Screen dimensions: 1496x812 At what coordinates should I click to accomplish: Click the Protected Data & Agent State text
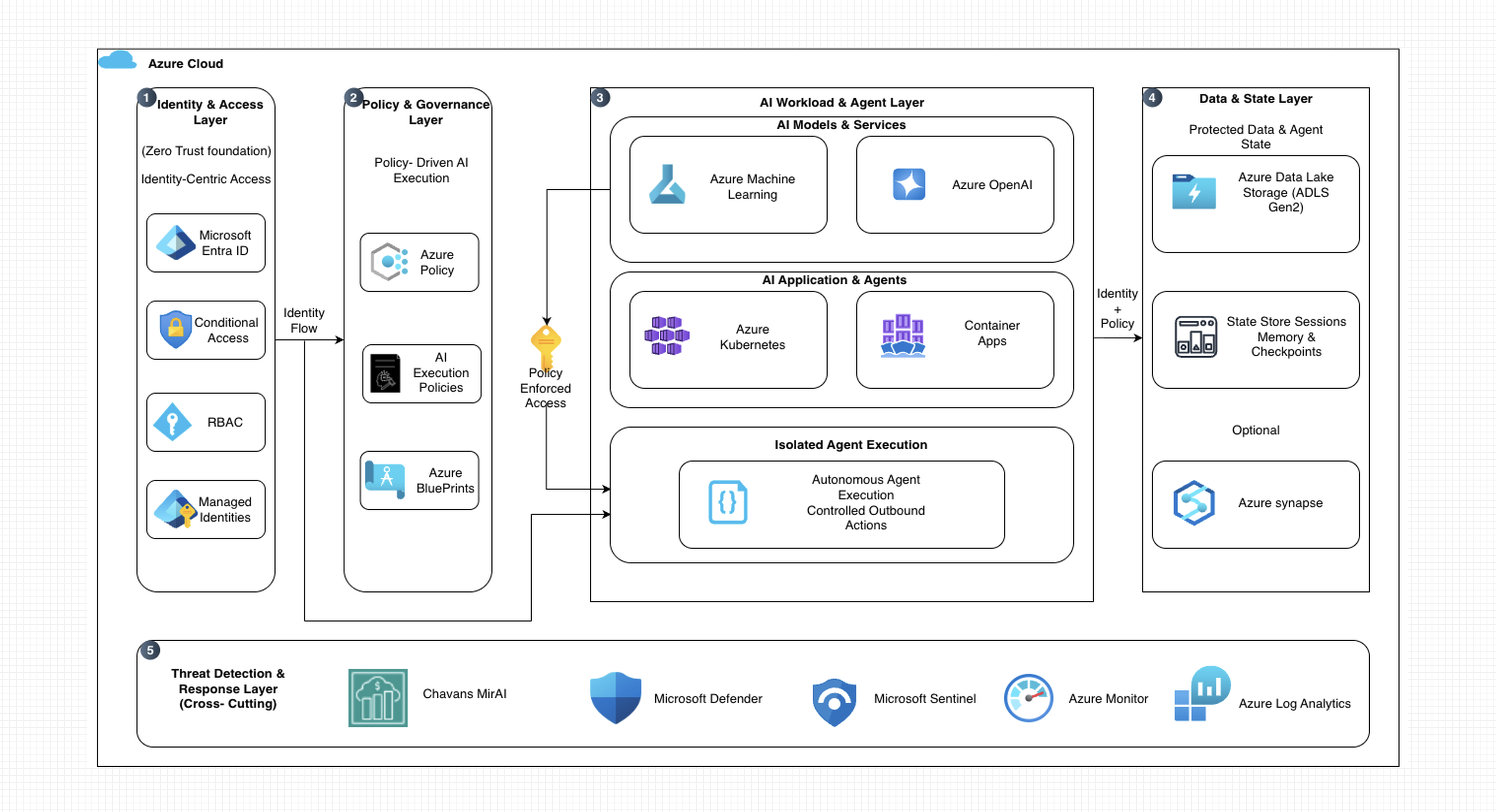click(x=1255, y=137)
